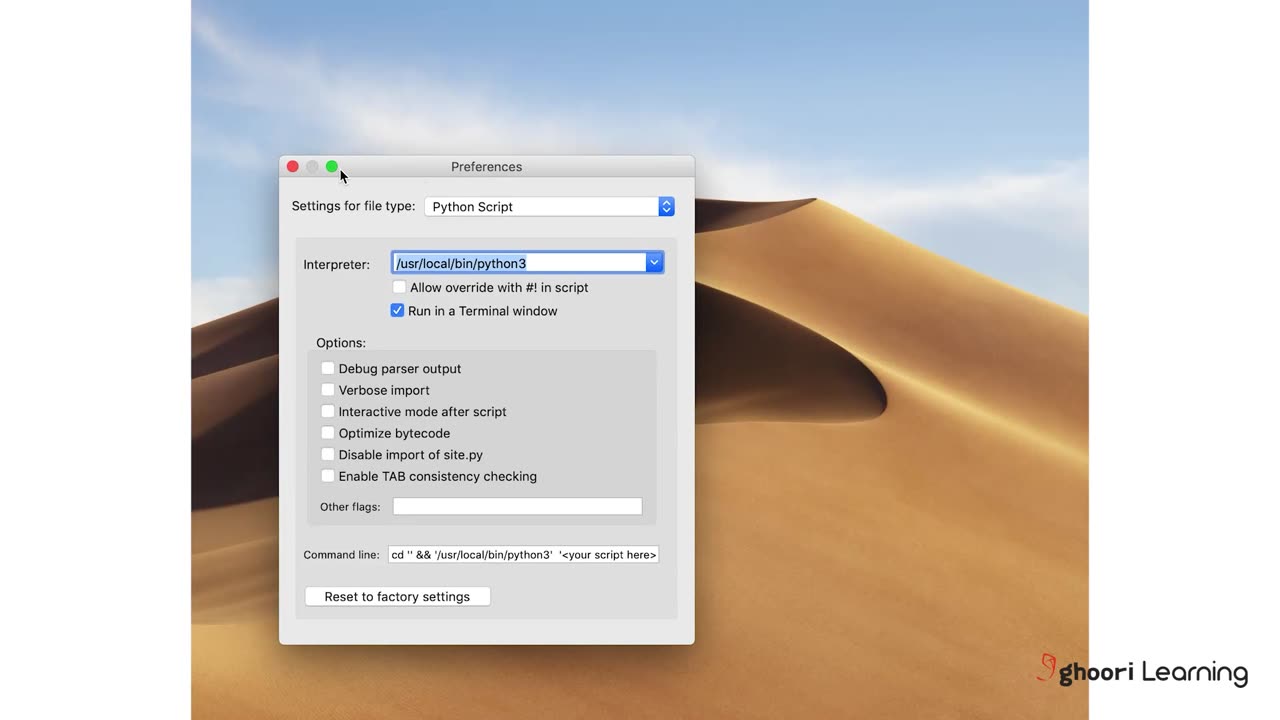Enable TAB consistency checking checkbox
The height and width of the screenshot is (720, 1280).
coord(328,476)
